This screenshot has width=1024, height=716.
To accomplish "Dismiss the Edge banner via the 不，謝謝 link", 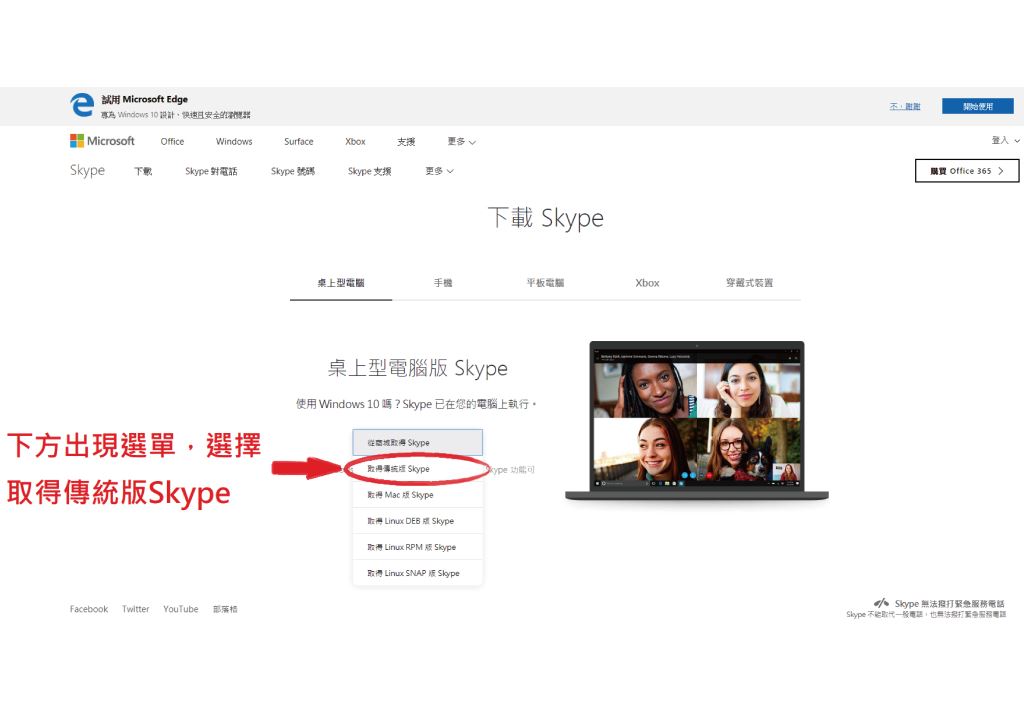I will (904, 106).
